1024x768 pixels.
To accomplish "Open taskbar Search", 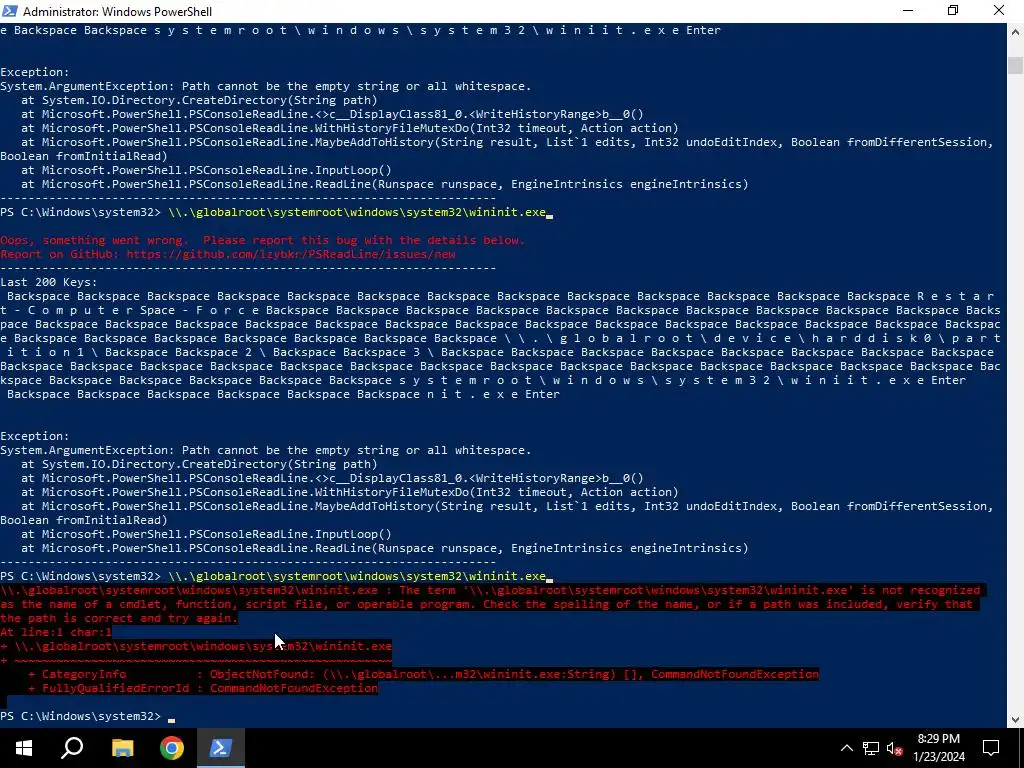I will click(x=72, y=748).
